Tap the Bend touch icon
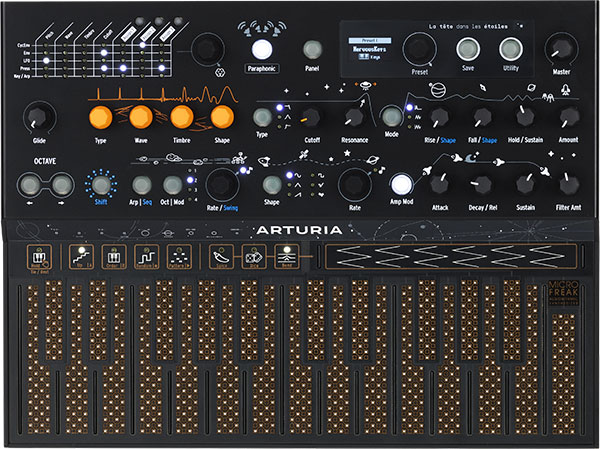This screenshot has width=600, height=449. tap(287, 256)
